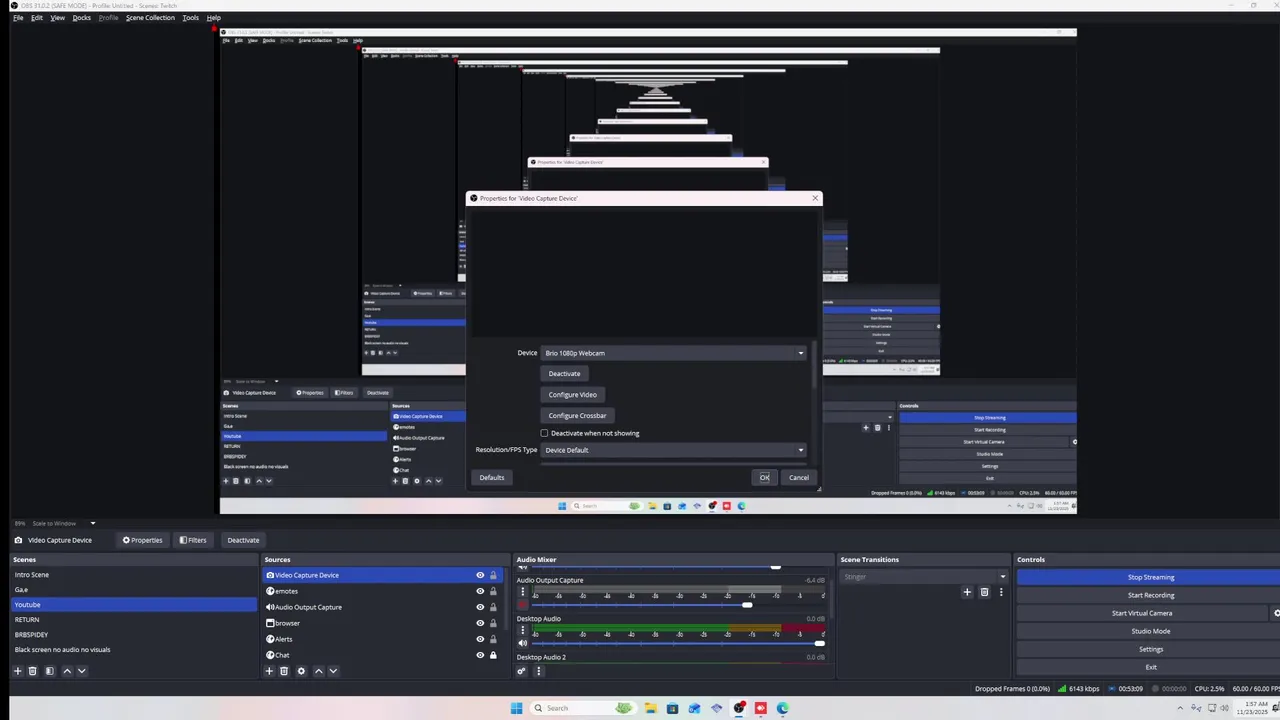The image size is (1280, 720).
Task: Remove the scene transition with the trash icon
Action: point(984,592)
